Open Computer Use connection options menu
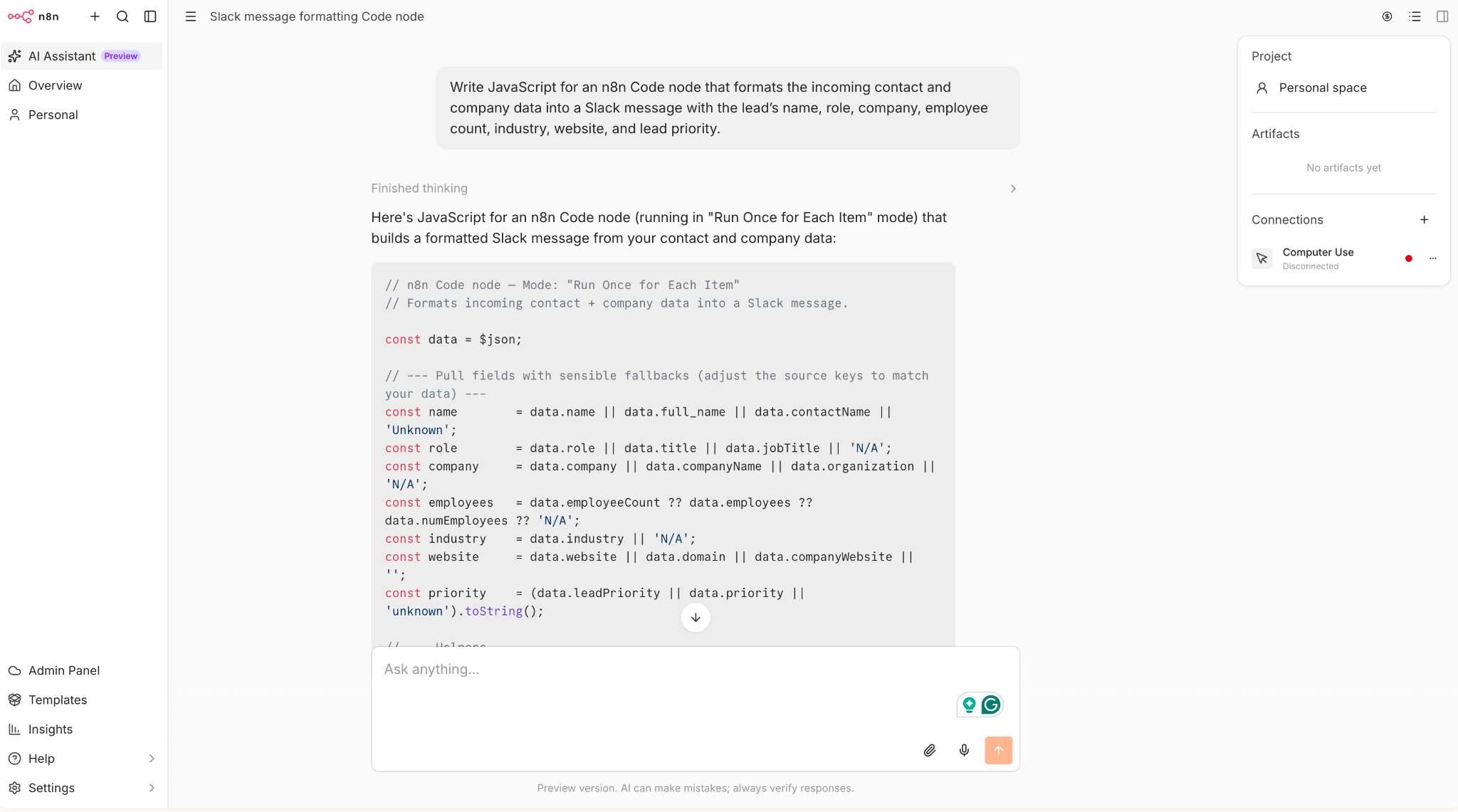This screenshot has width=1458, height=812. click(x=1433, y=258)
